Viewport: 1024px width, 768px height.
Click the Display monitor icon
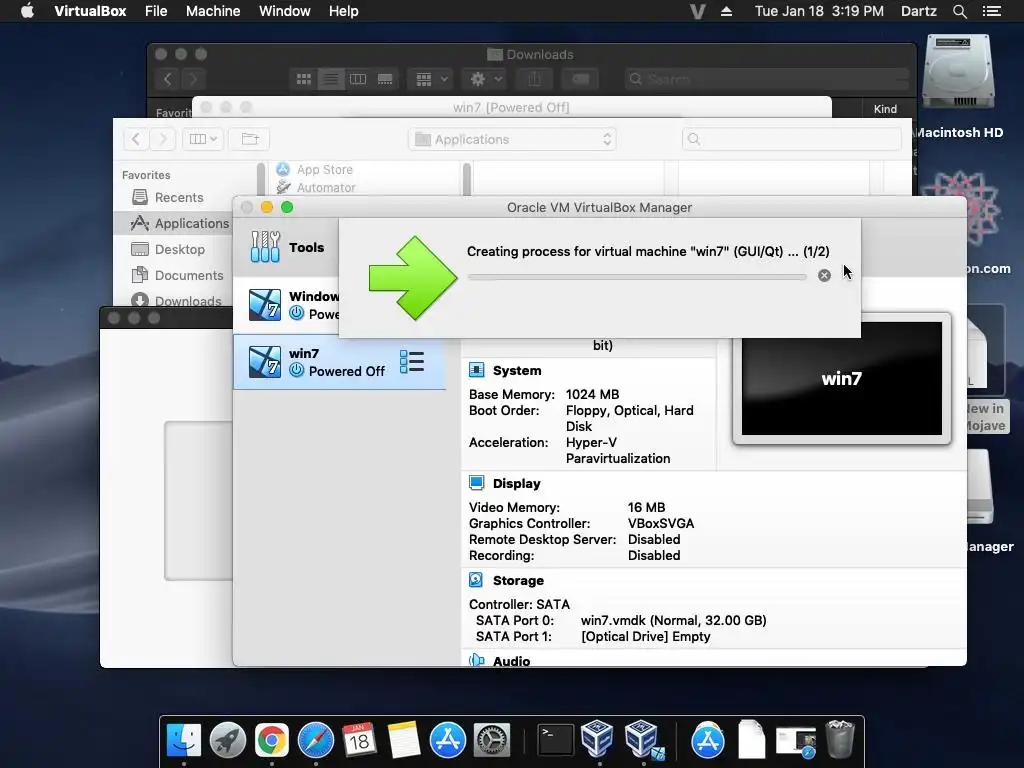point(477,483)
